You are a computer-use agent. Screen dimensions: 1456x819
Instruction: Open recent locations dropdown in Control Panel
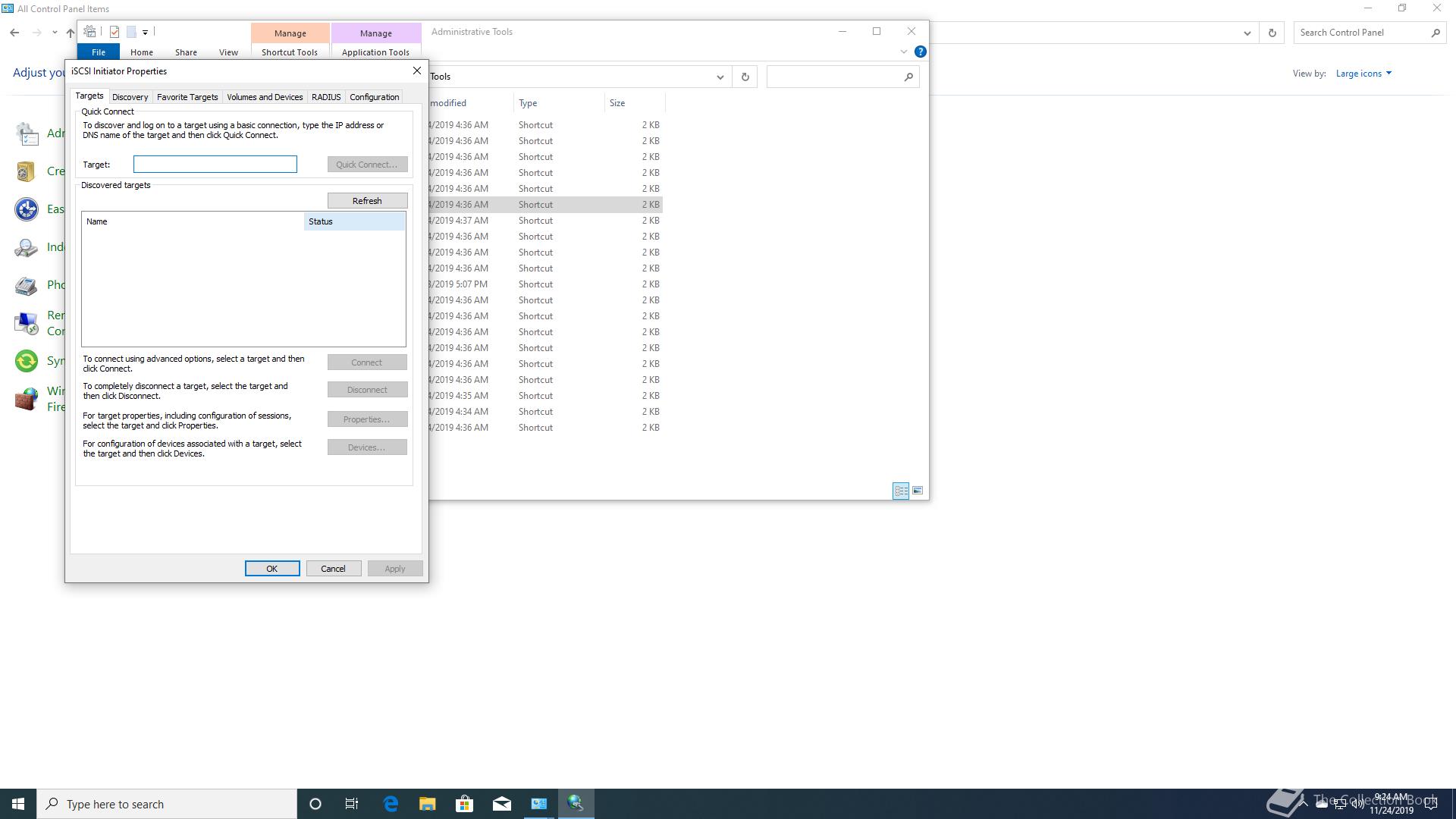pos(55,33)
